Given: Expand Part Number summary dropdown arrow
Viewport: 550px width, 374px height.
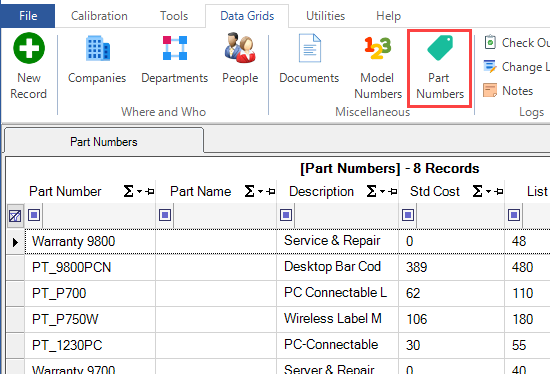Looking at the screenshot, I should tap(140, 192).
